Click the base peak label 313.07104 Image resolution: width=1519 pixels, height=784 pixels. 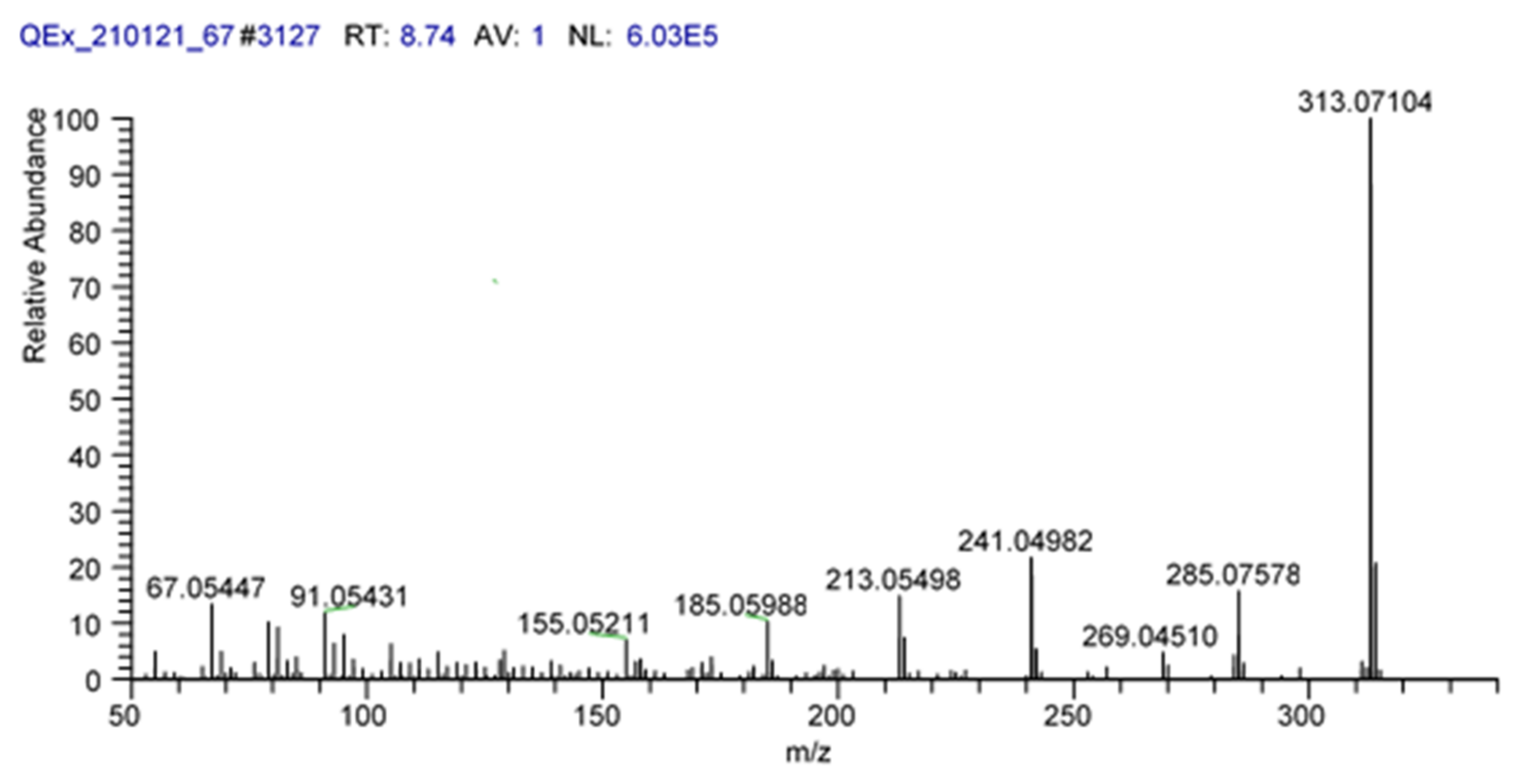point(1364,102)
